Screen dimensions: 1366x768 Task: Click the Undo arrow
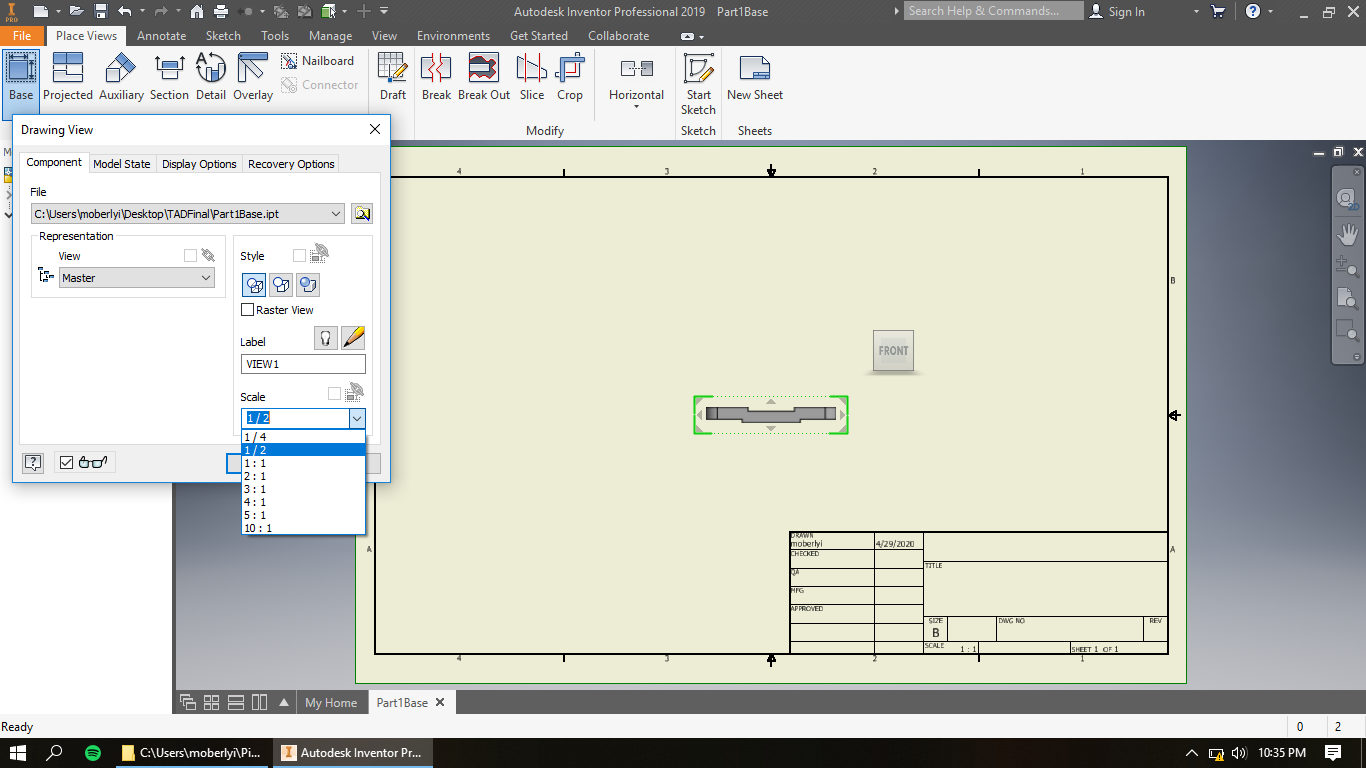pos(125,11)
